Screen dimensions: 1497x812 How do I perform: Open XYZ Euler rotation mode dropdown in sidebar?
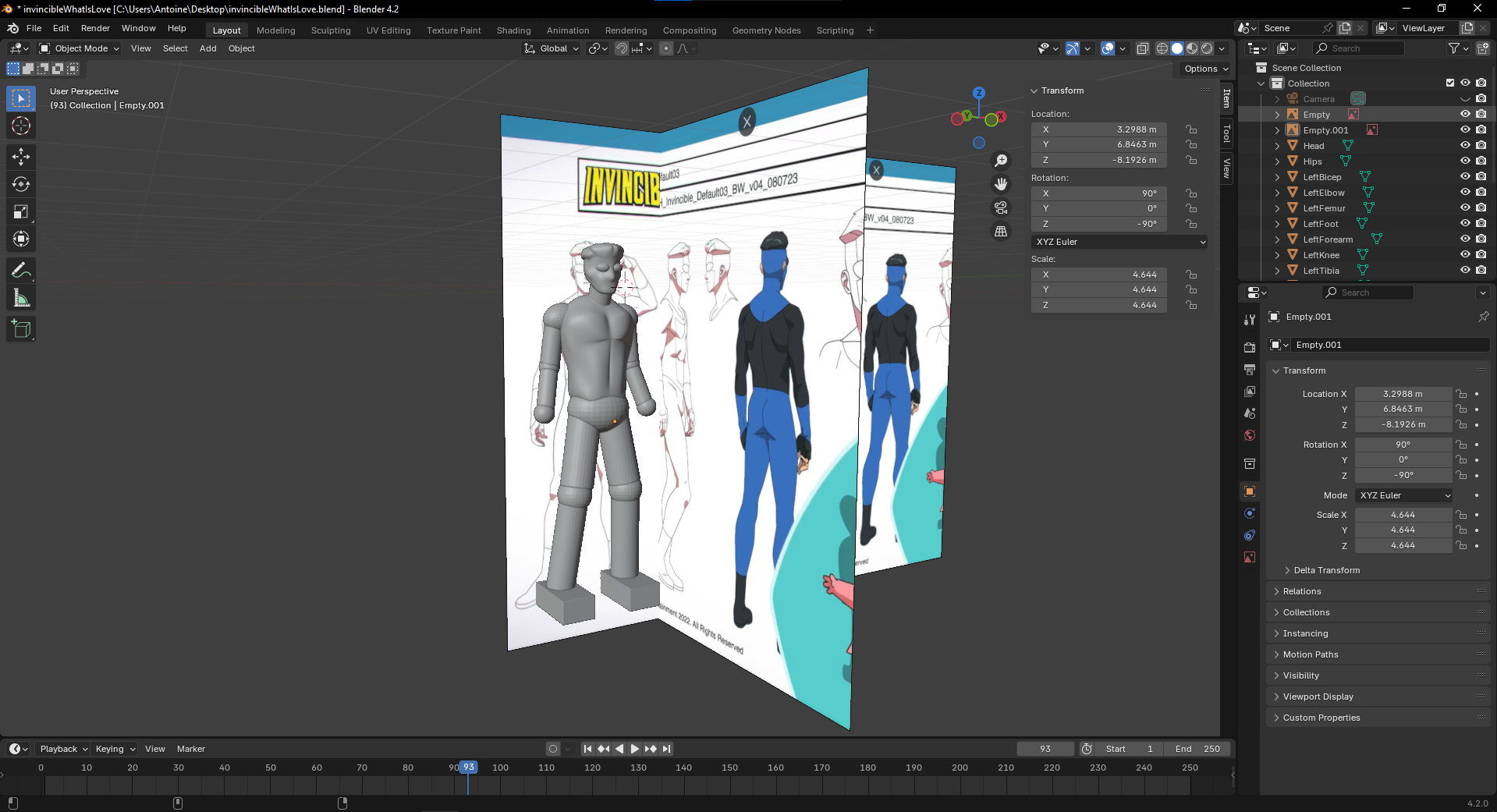[1120, 242]
